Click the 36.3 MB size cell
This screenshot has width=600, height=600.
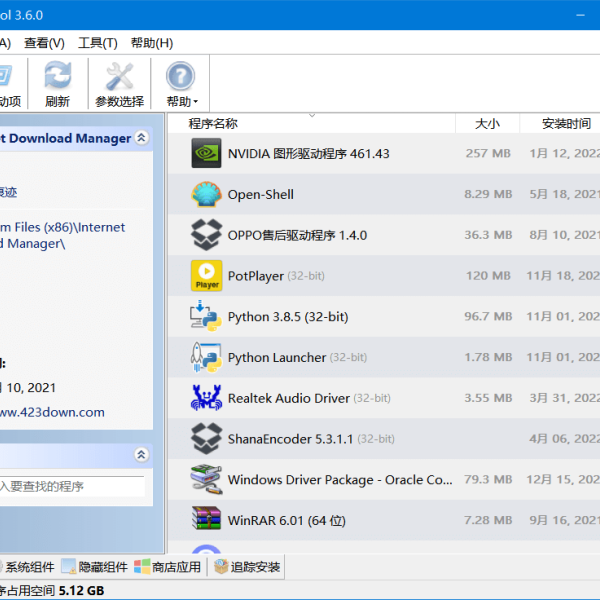coord(488,235)
